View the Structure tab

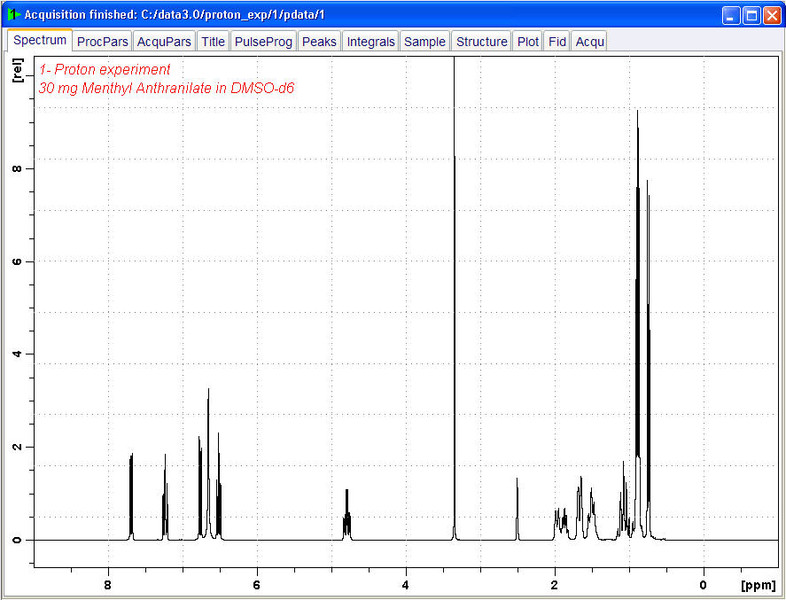pos(481,42)
